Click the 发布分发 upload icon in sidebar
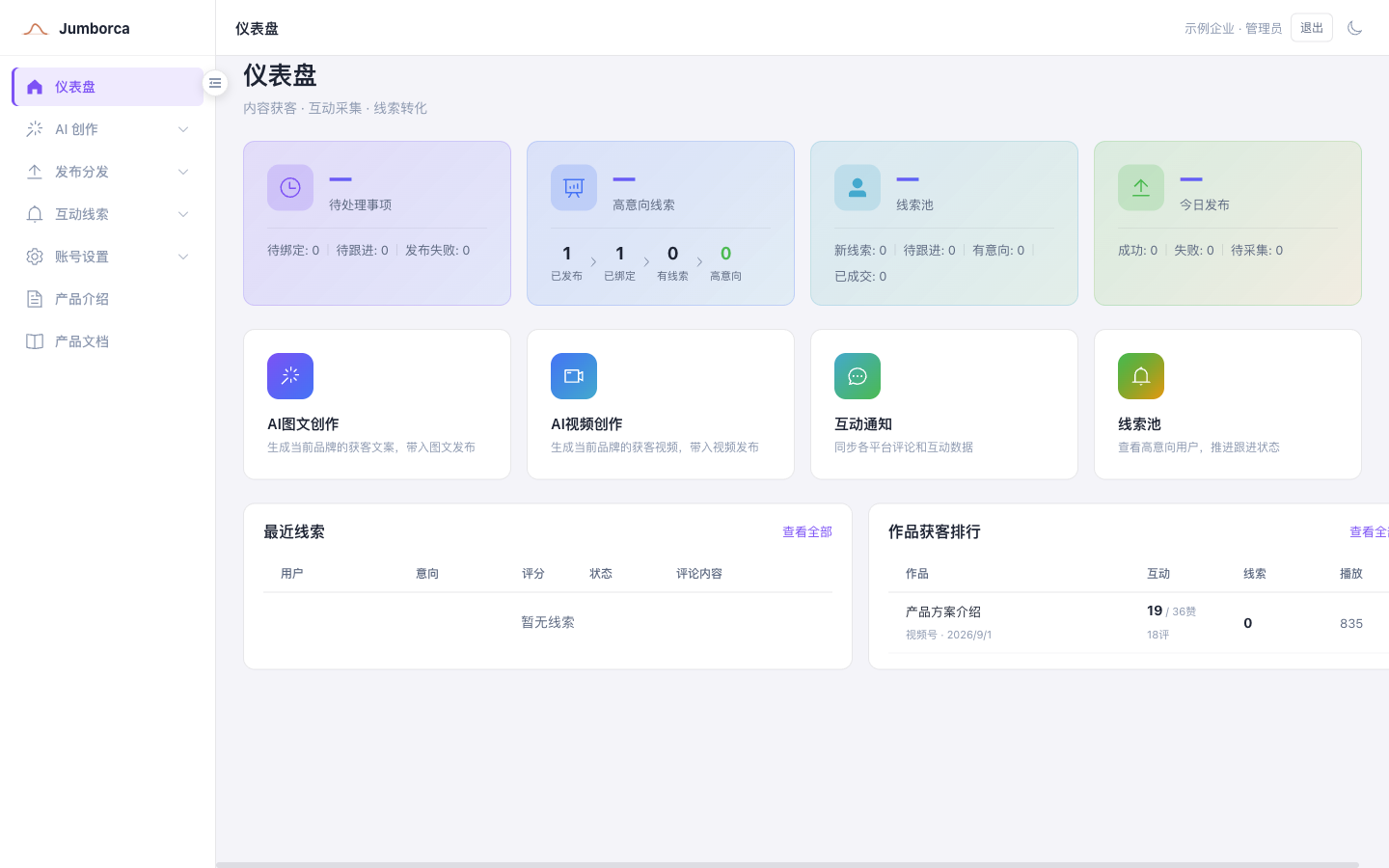 (x=35, y=172)
